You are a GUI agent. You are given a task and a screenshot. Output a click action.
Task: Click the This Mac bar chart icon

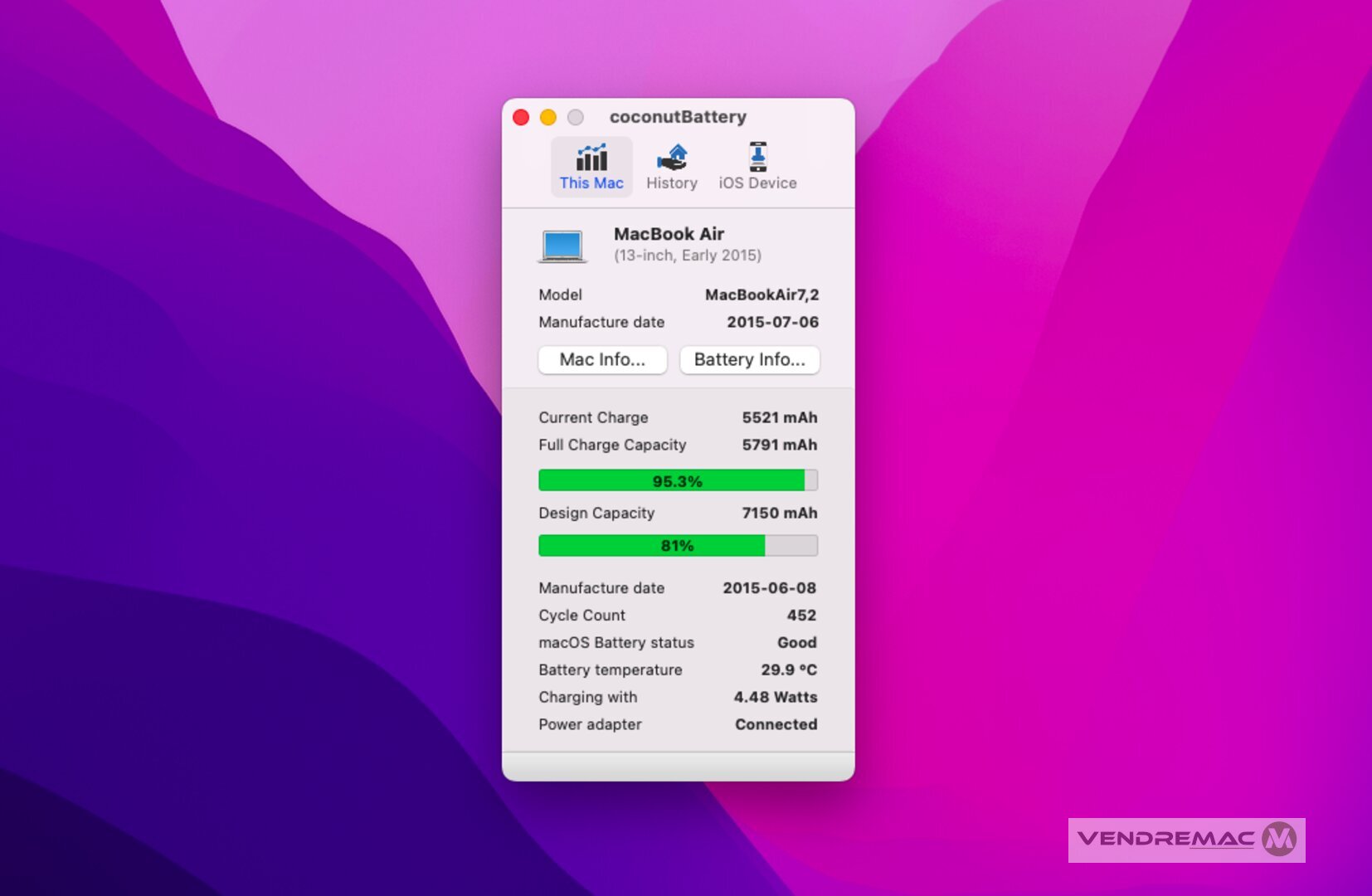point(591,158)
